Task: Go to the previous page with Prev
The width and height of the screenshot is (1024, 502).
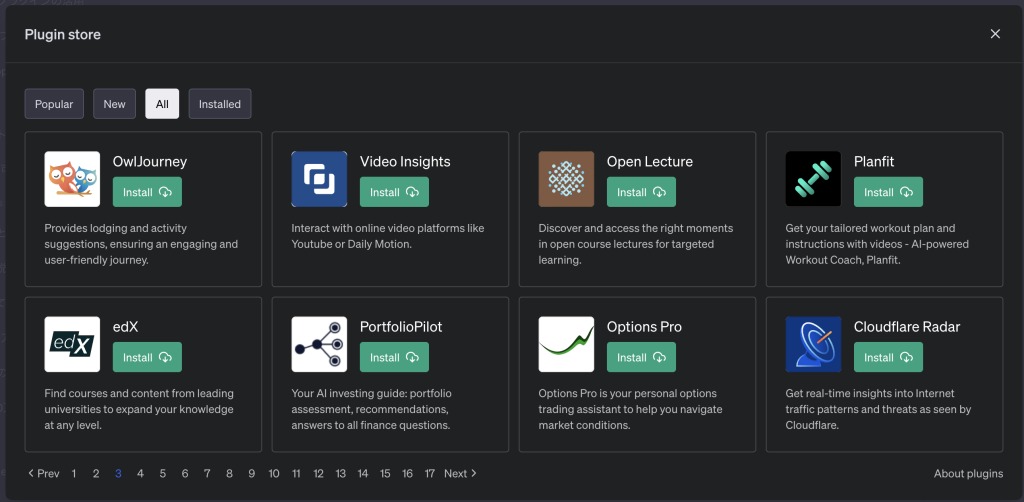Action: (x=43, y=473)
